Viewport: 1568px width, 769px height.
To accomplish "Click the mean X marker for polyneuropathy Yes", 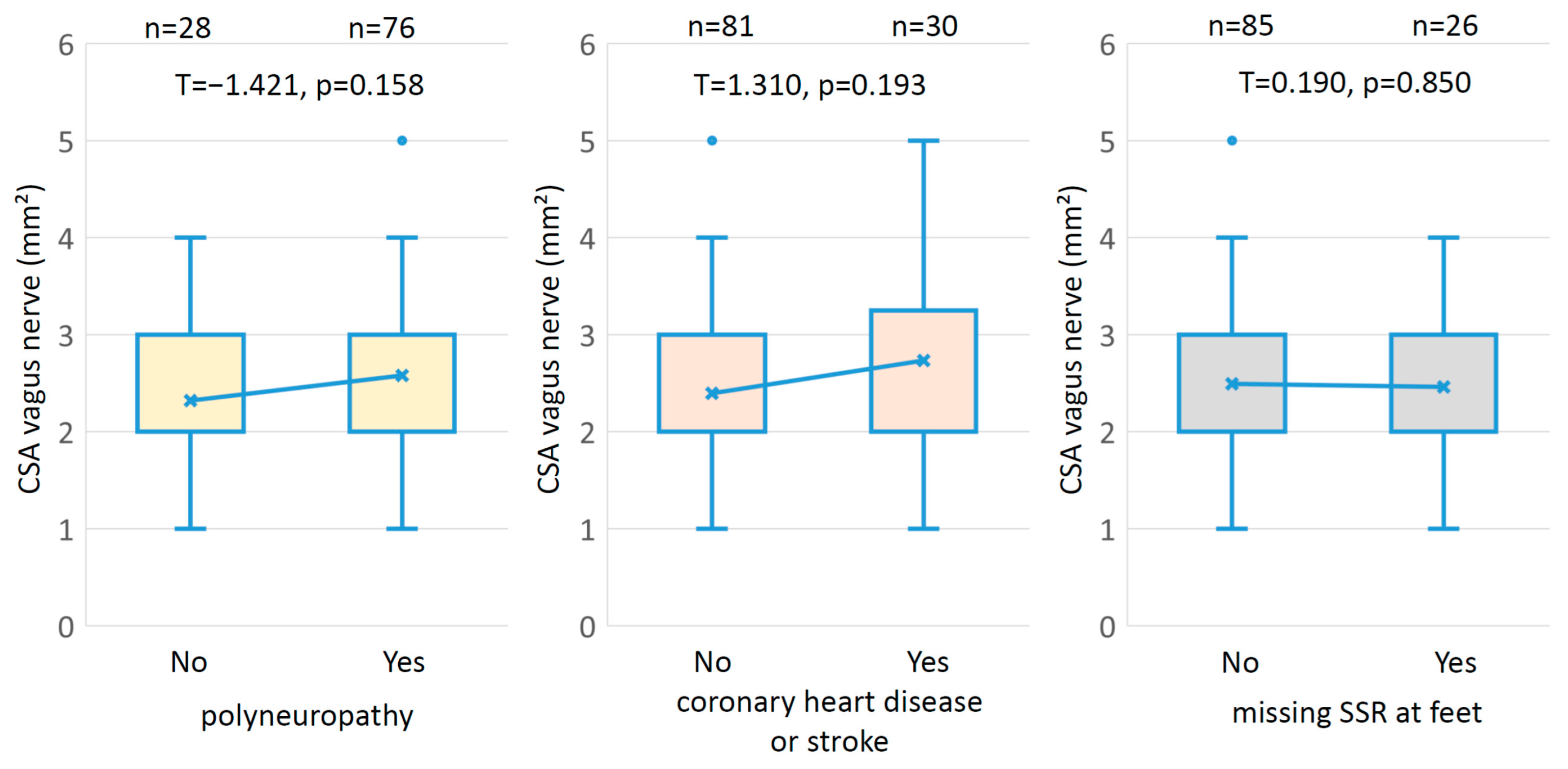I will tap(401, 375).
